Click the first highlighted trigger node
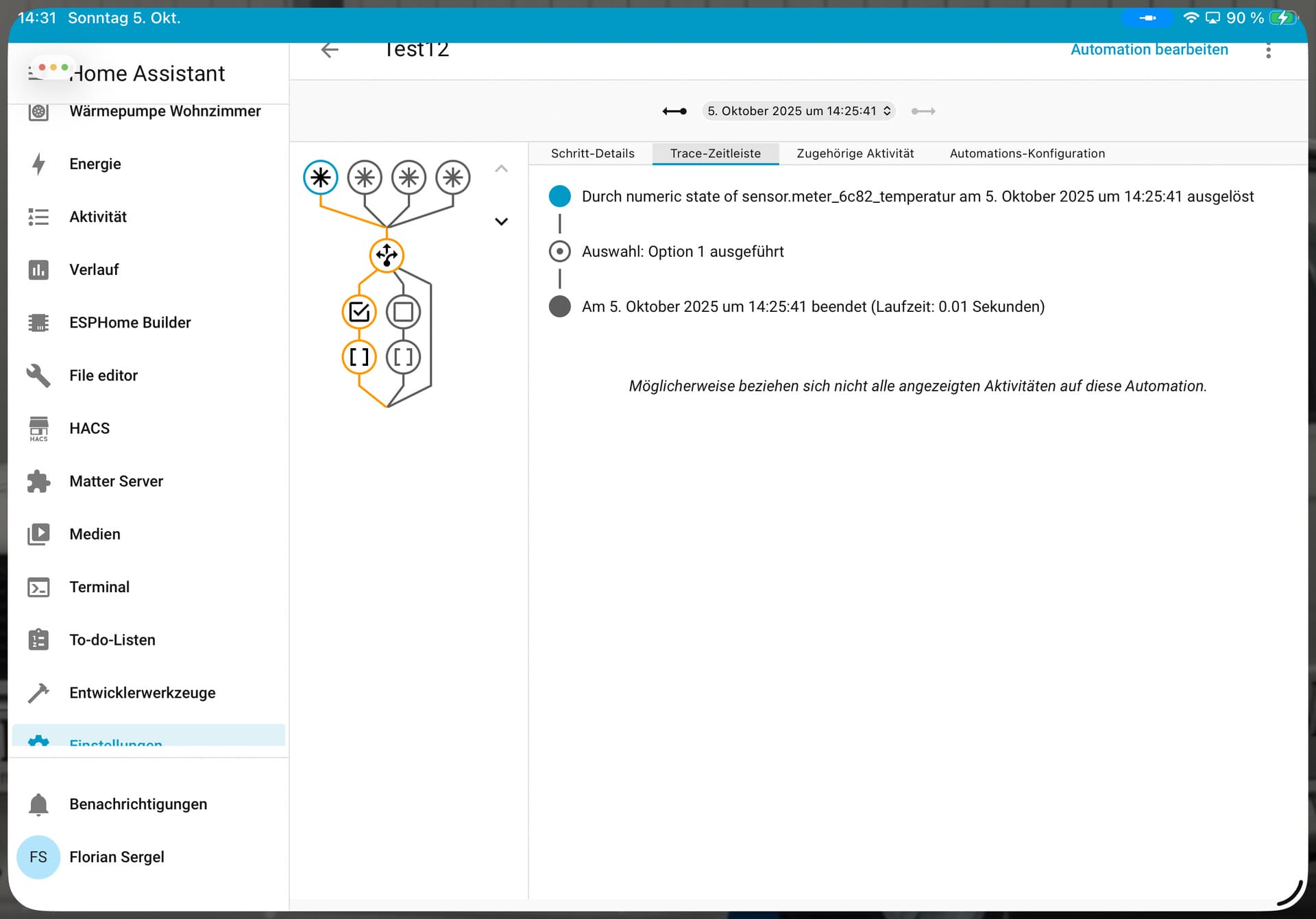 pos(320,177)
